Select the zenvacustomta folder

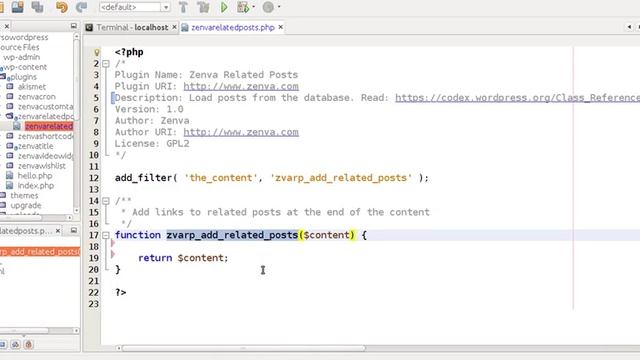point(45,107)
